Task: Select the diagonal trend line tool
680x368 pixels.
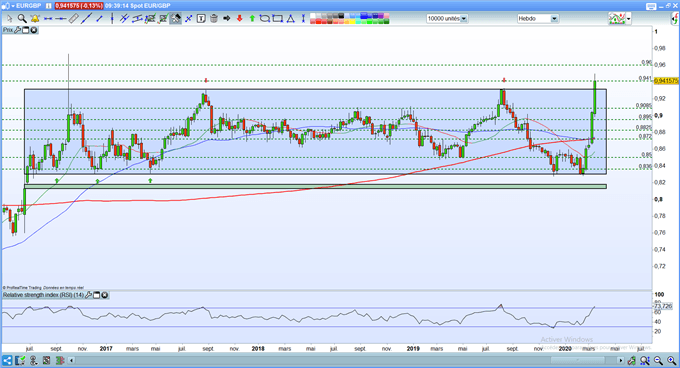Action: [87, 19]
